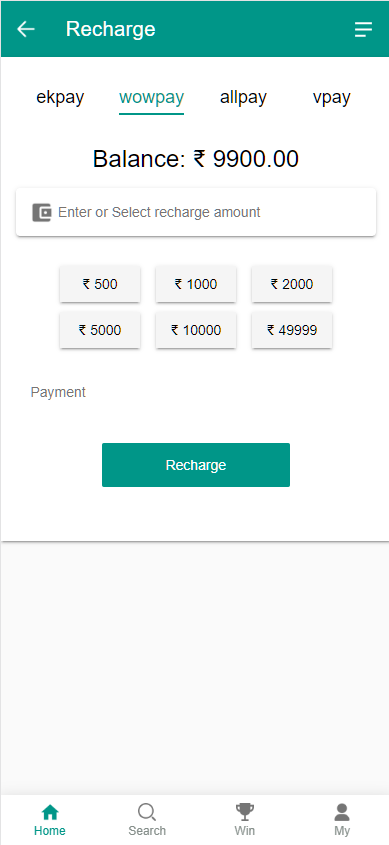Select the ₹ 49999 amount button
This screenshot has width=389, height=845.
click(292, 330)
